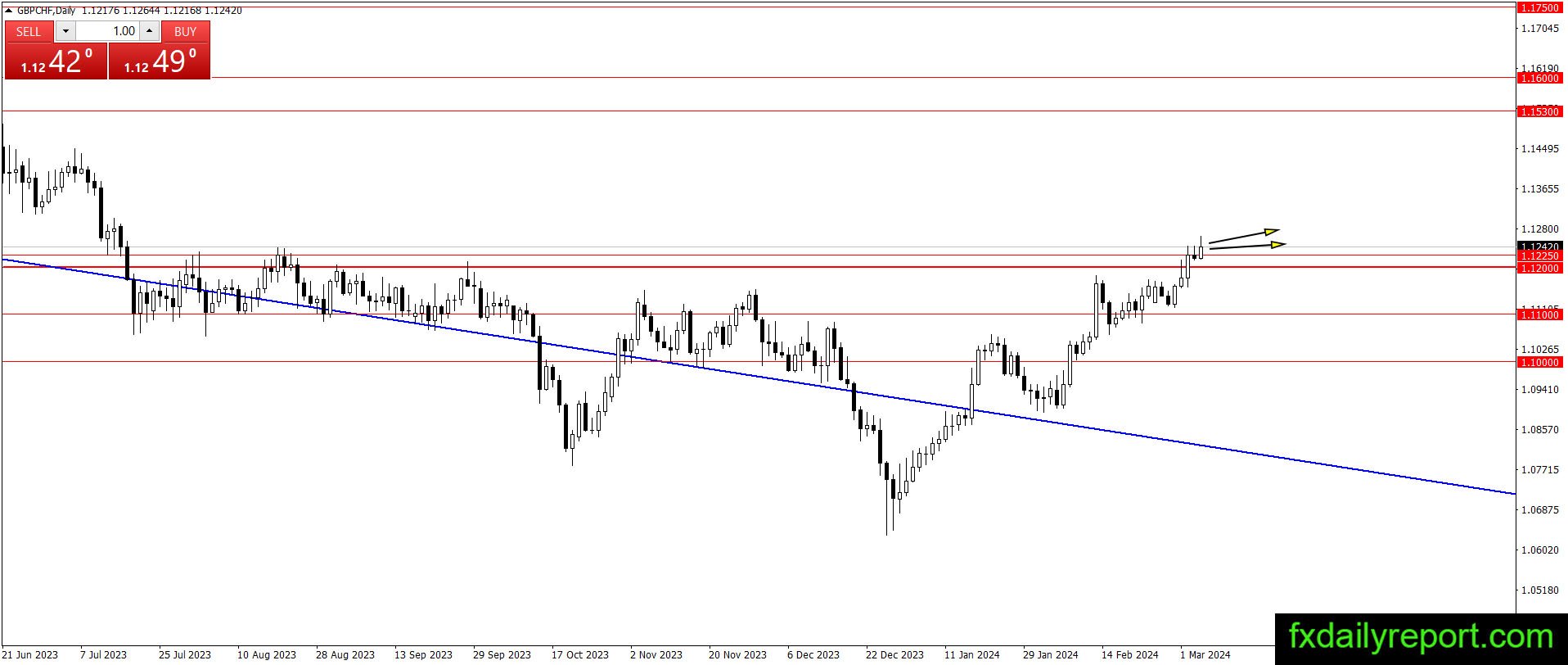Image resolution: width=1568 pixels, height=665 pixels.
Task: Decrease lot volume with down arrow
Action: [65, 31]
